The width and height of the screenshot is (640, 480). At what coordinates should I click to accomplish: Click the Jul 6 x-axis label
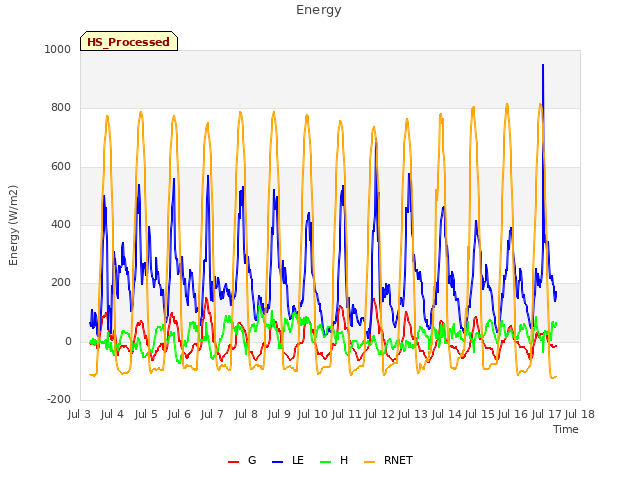179,414
